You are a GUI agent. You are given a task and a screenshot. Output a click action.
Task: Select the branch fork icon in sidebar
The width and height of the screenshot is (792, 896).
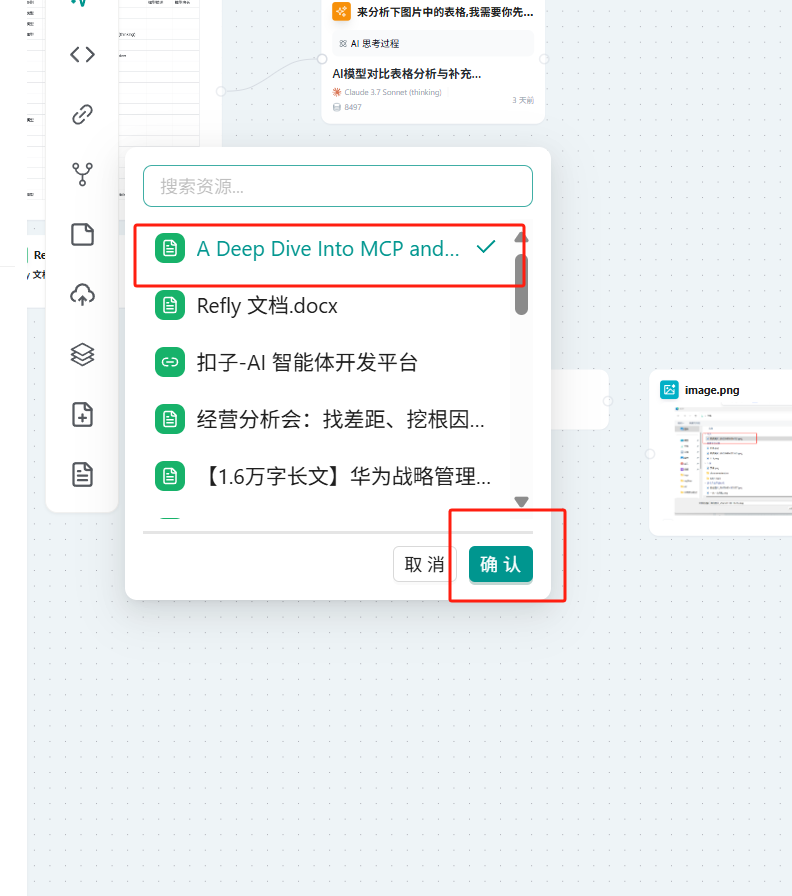(82, 175)
